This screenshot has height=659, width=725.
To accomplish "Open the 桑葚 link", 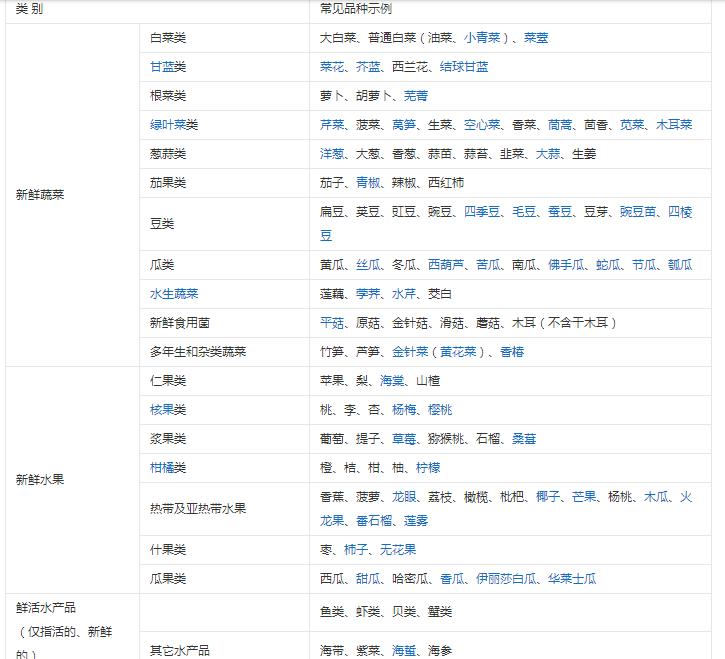I will click(524, 439).
